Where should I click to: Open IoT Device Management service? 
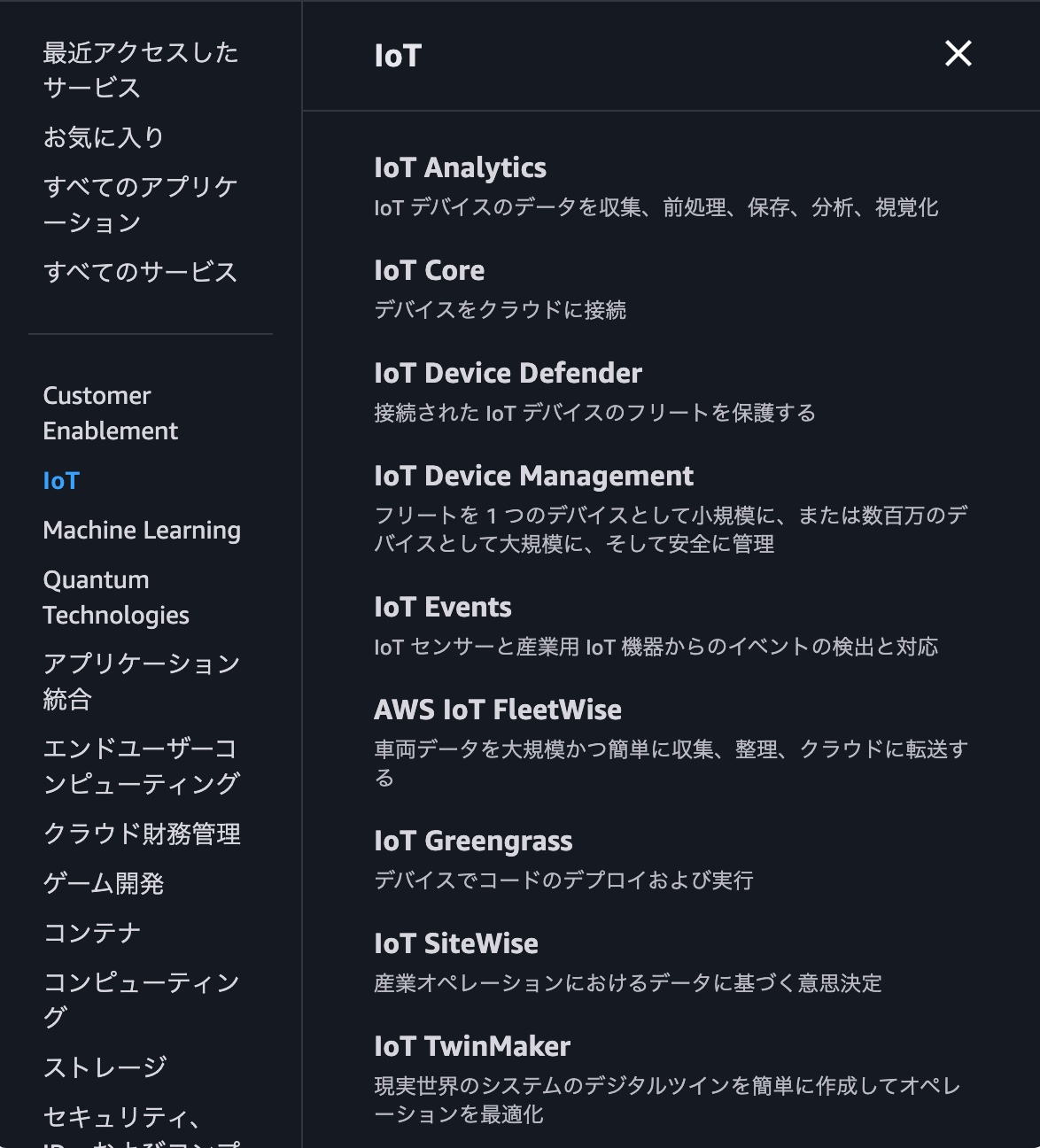tap(533, 477)
